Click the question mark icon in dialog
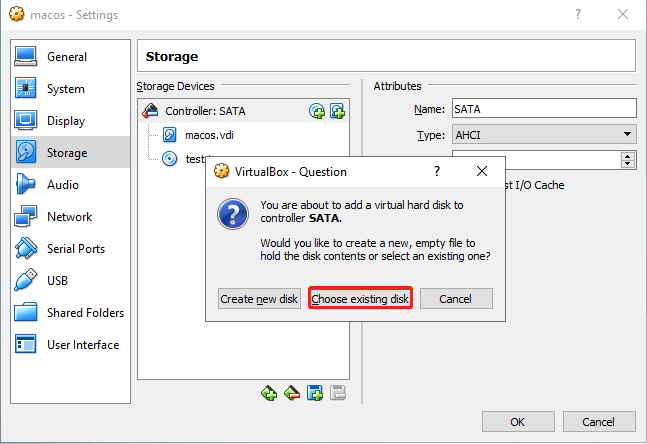647x444 pixels. [233, 214]
